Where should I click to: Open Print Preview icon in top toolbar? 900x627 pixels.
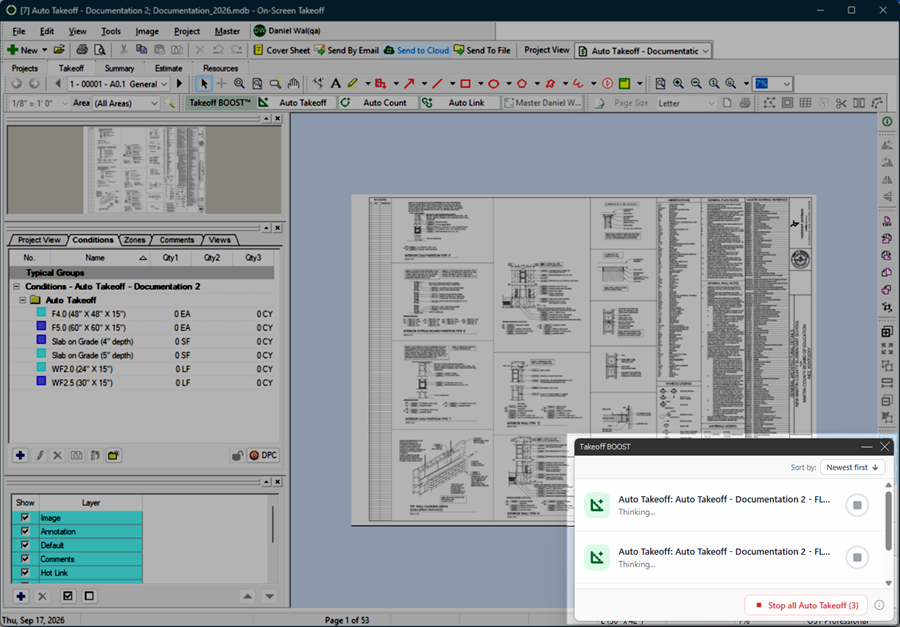click(99, 50)
